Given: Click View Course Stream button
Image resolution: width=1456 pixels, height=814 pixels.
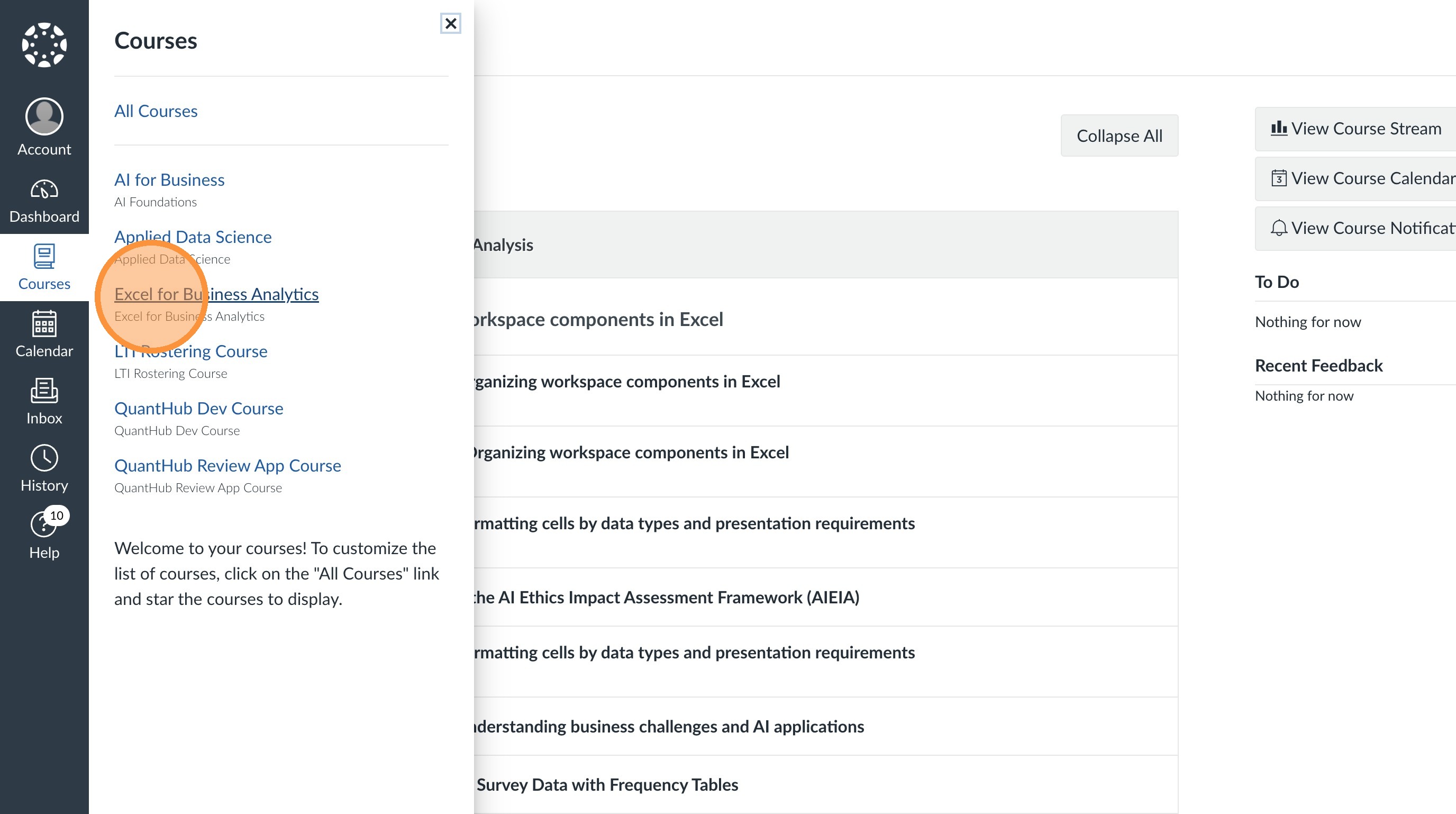Looking at the screenshot, I should click(x=1357, y=129).
